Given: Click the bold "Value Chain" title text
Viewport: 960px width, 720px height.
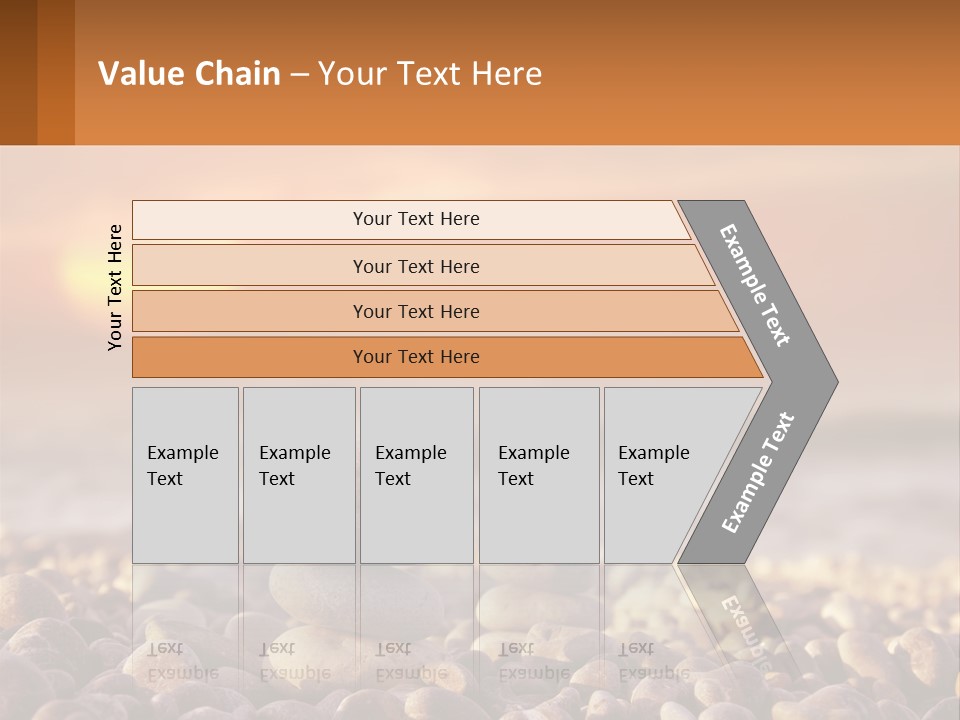Looking at the screenshot, I should 189,74.
